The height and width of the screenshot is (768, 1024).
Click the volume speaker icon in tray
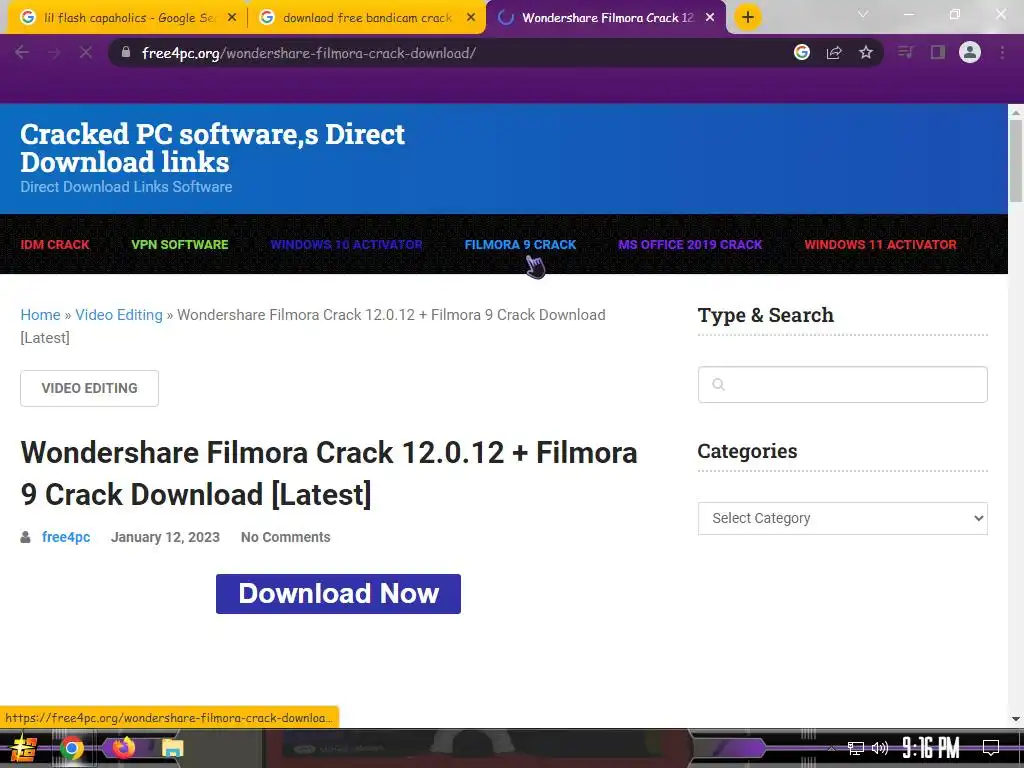[880, 748]
